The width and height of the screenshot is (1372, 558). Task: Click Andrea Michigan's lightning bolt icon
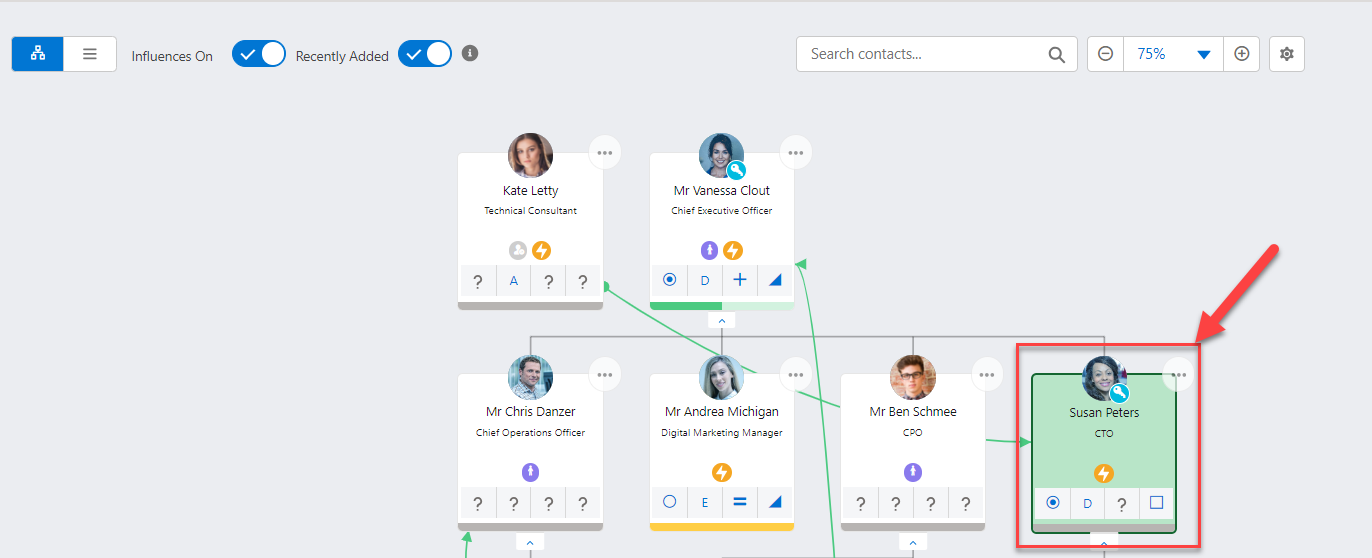(x=721, y=472)
